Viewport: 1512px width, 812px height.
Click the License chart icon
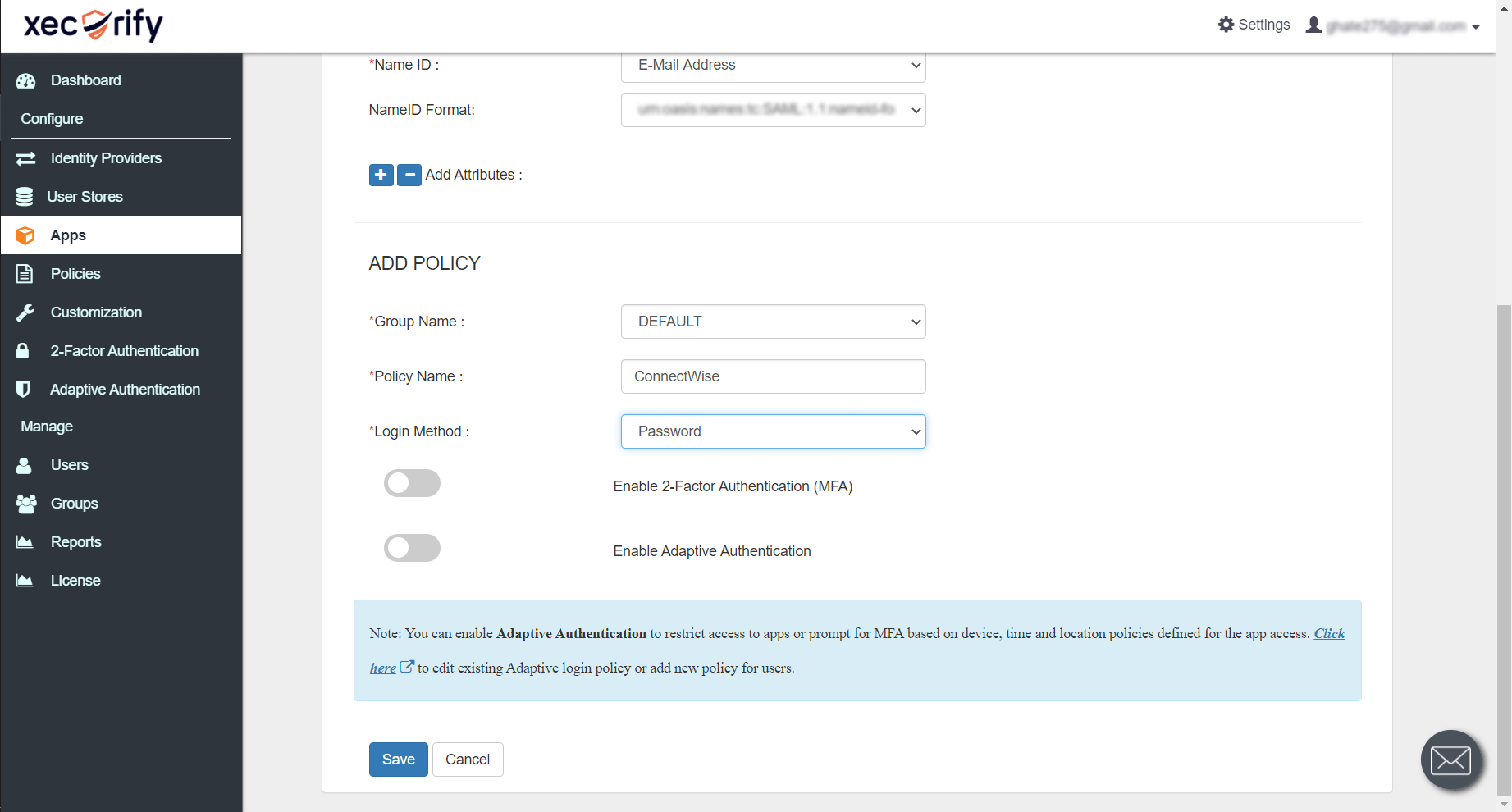pos(25,581)
